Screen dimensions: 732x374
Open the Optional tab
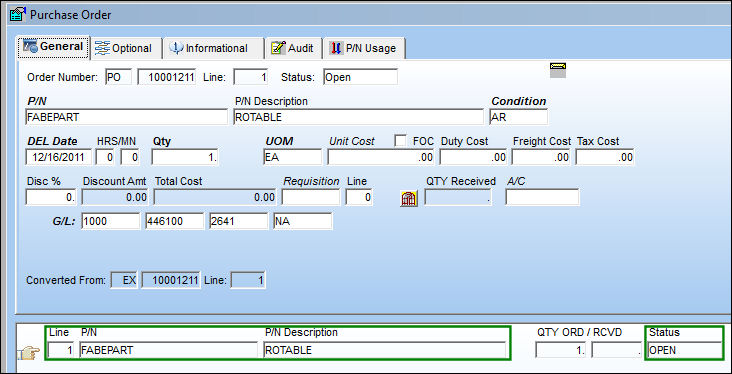124,48
